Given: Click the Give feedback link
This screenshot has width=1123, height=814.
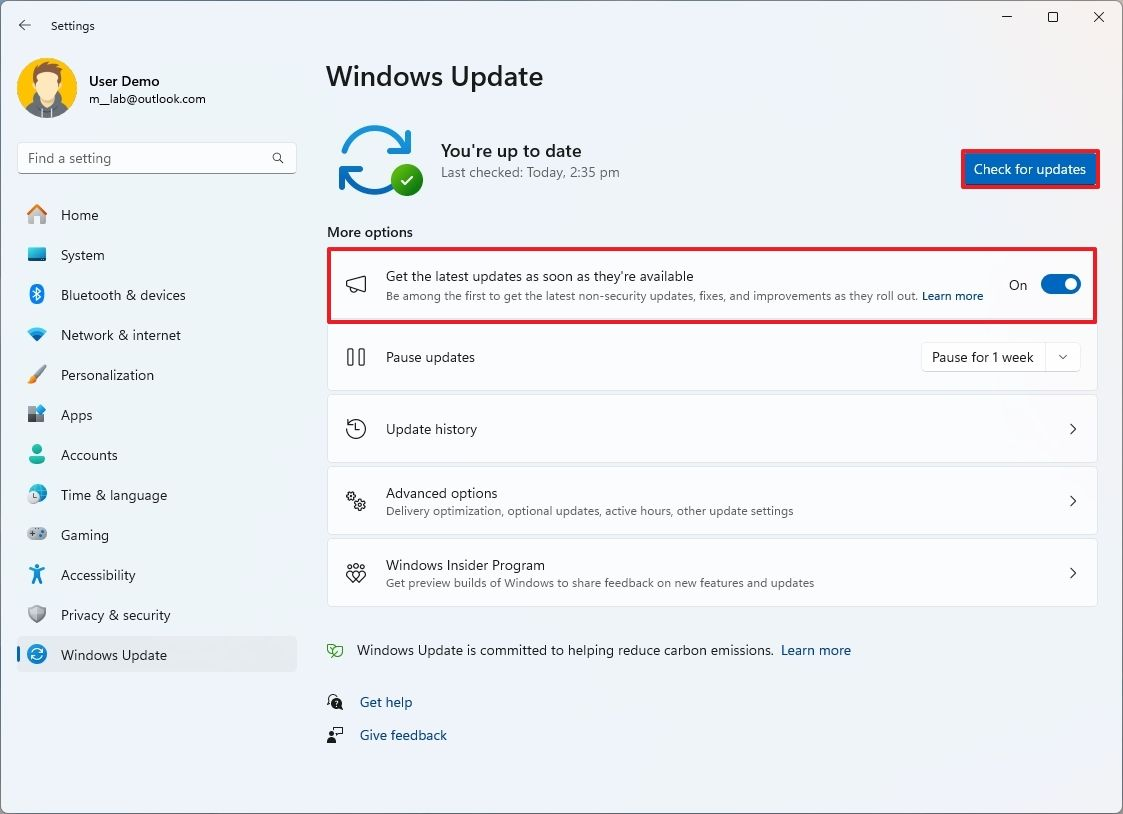Looking at the screenshot, I should pos(403,735).
